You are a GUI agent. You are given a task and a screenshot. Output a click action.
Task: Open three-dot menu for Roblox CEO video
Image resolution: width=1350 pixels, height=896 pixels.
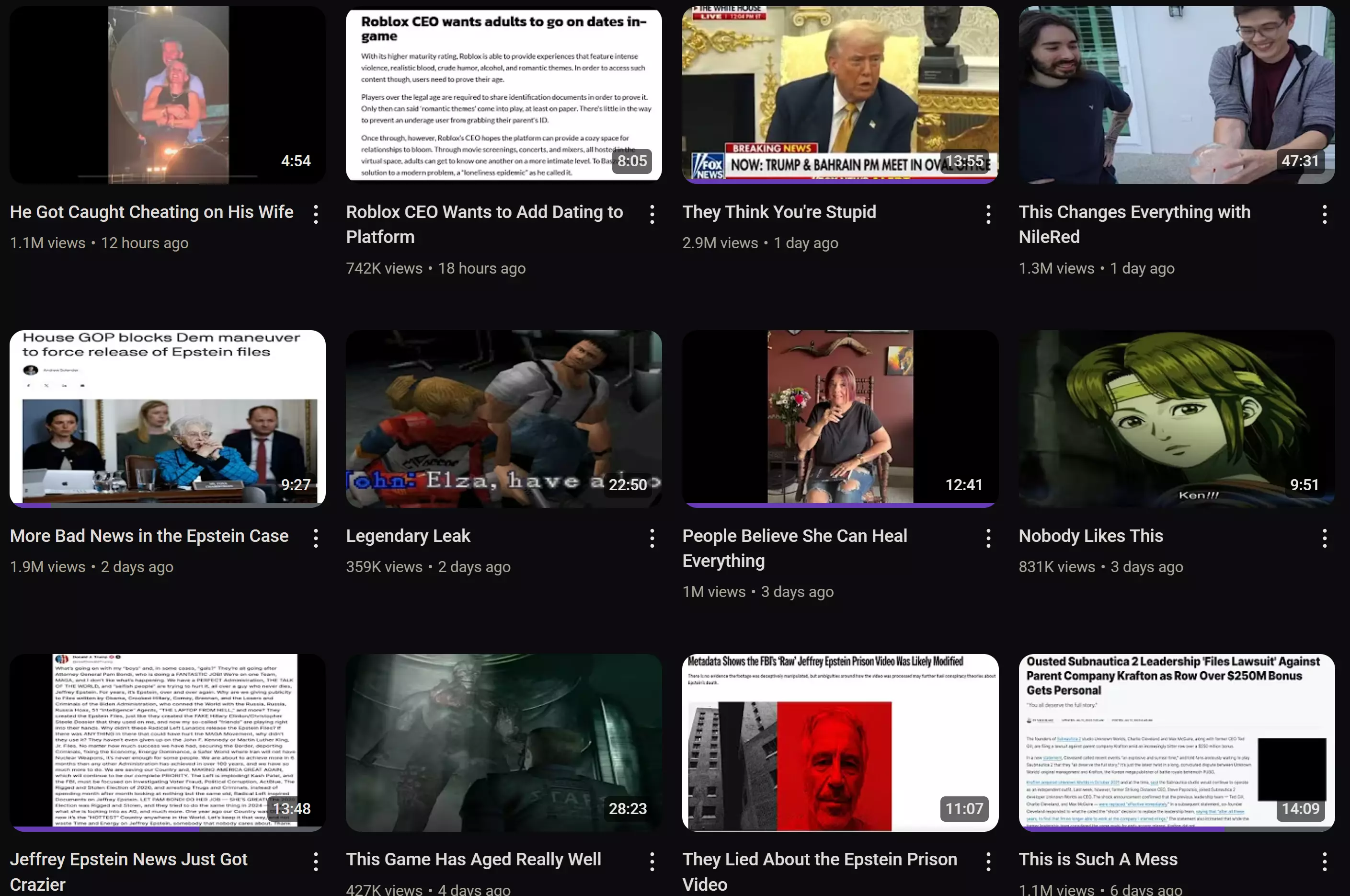652,214
